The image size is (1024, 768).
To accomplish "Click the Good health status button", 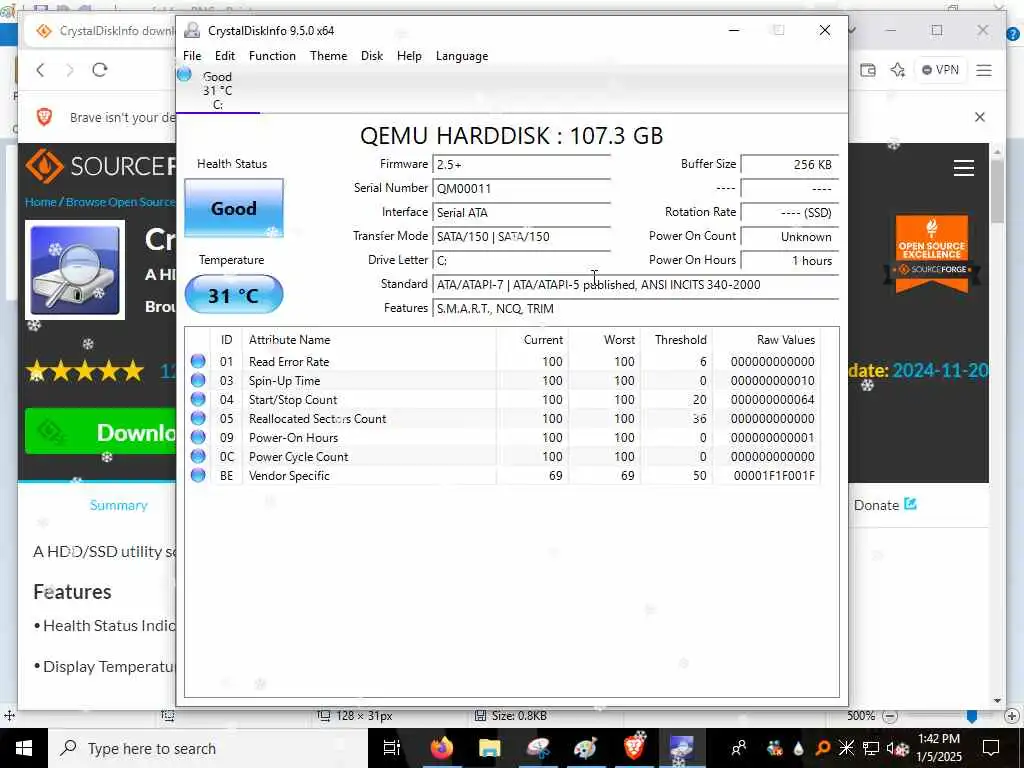I will pos(234,208).
